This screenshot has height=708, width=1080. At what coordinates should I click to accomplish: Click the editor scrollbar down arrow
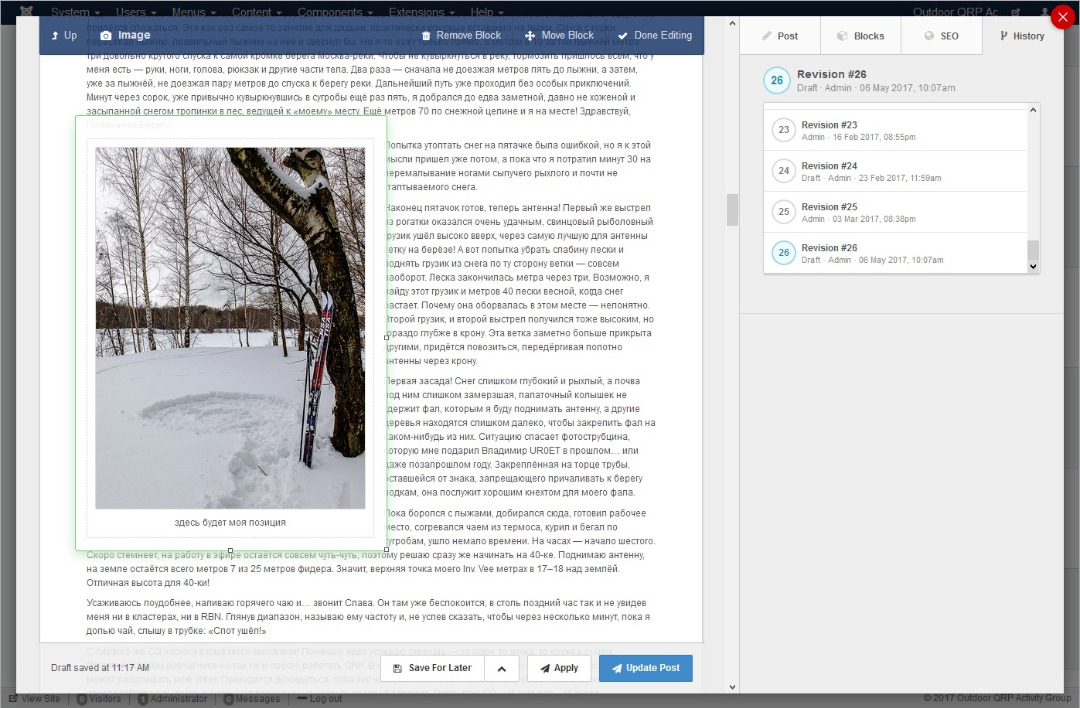[732, 687]
